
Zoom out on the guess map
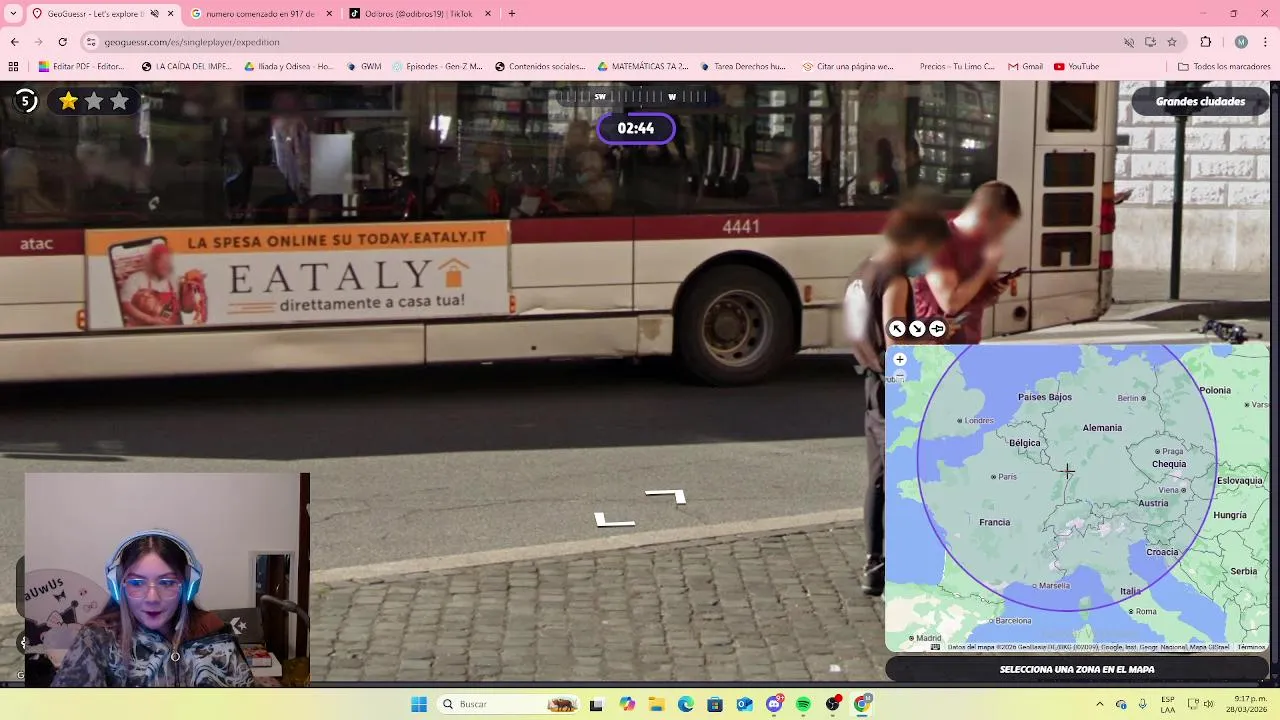coord(899,377)
